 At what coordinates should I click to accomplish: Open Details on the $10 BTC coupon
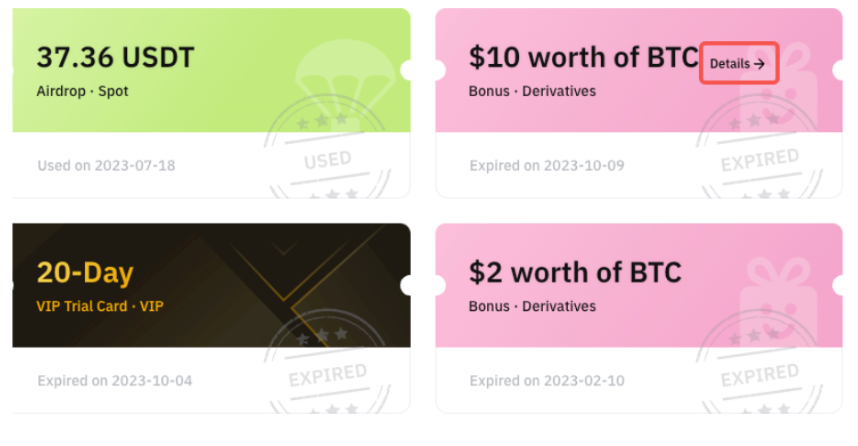[738, 63]
